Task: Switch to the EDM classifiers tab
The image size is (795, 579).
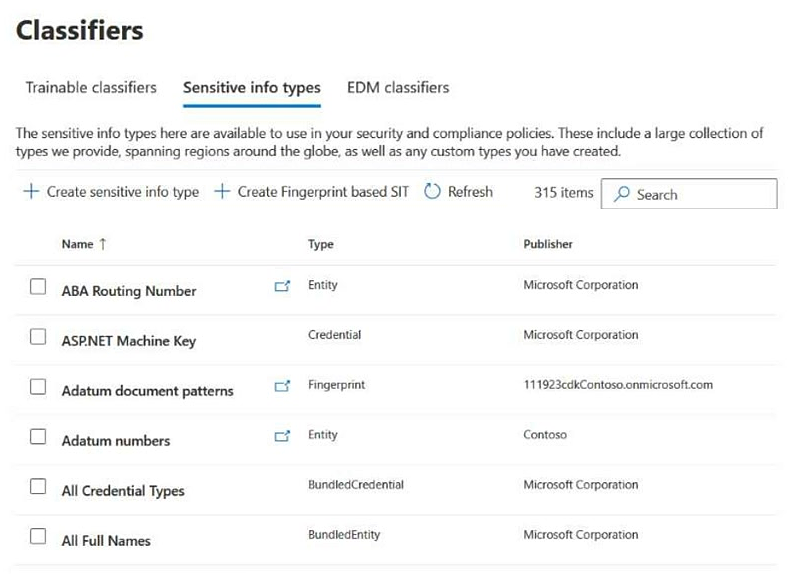Action: coord(398,87)
